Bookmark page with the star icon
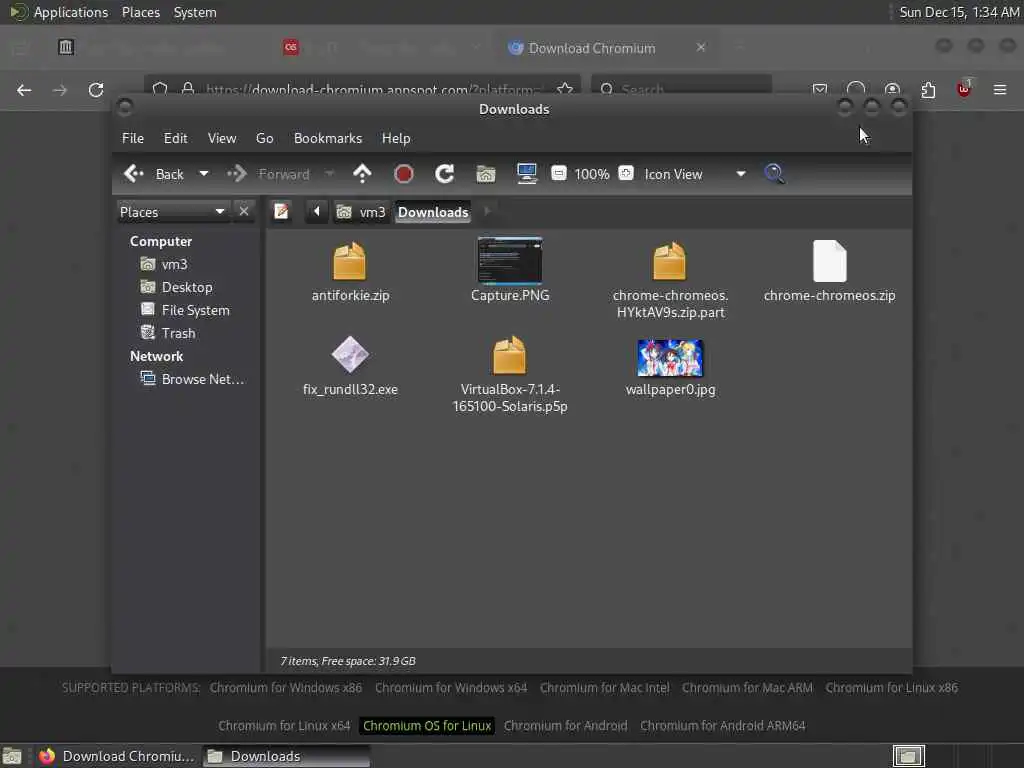The height and width of the screenshot is (768, 1024). pos(565,89)
